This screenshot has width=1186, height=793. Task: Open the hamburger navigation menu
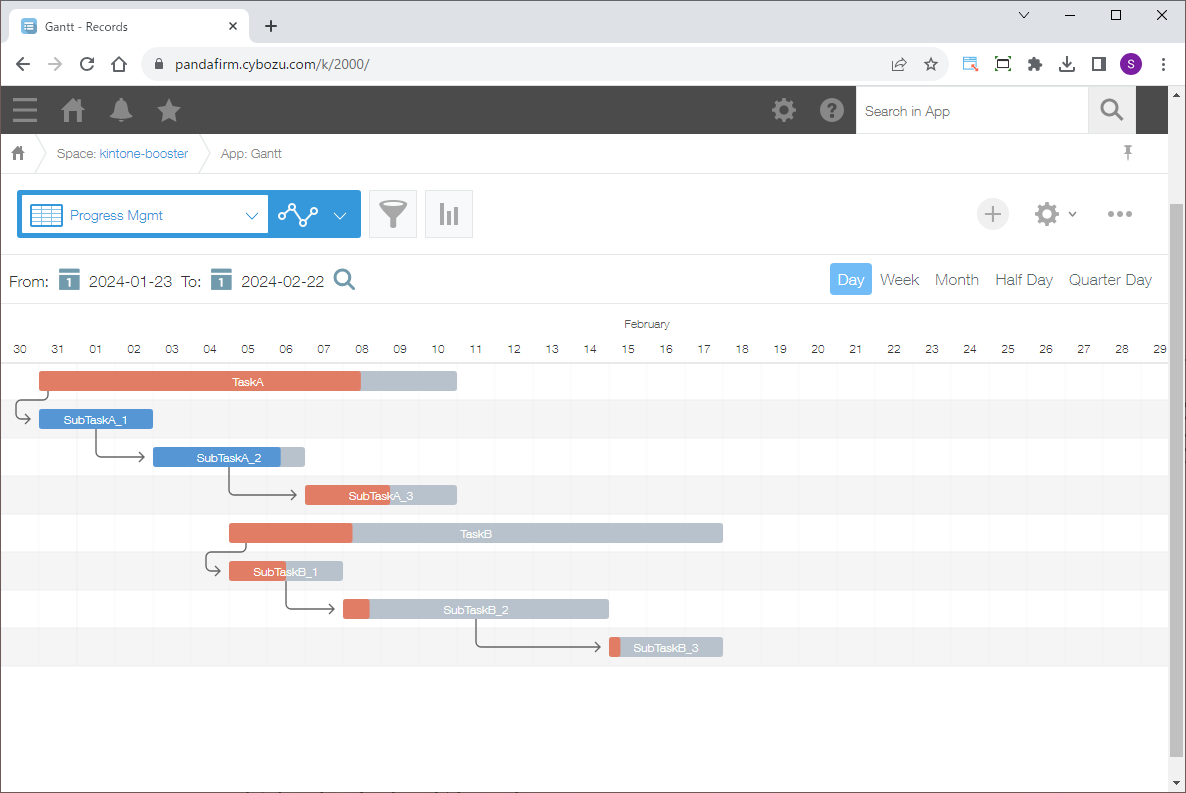click(25, 110)
